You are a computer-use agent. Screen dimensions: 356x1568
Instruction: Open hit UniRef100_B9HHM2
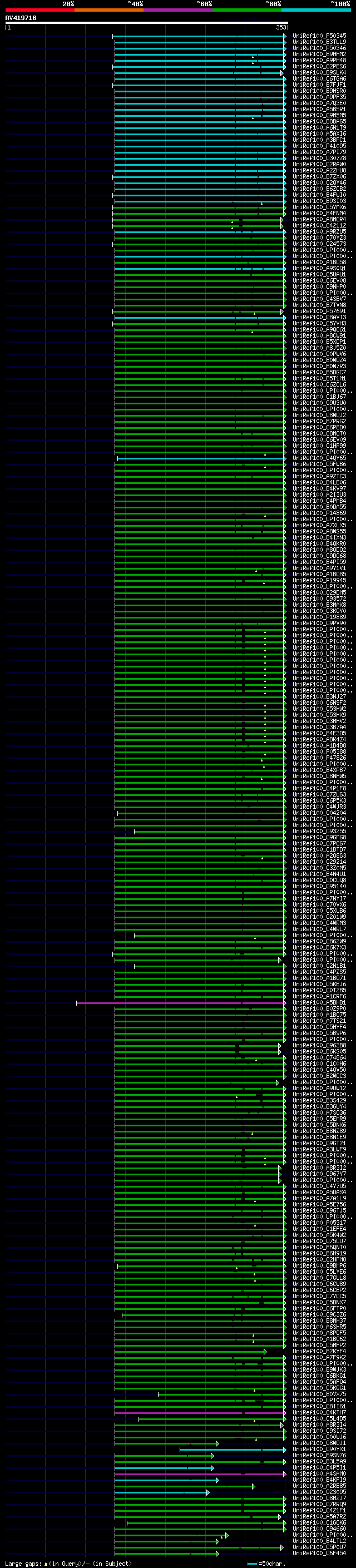pyautogui.click(x=319, y=54)
